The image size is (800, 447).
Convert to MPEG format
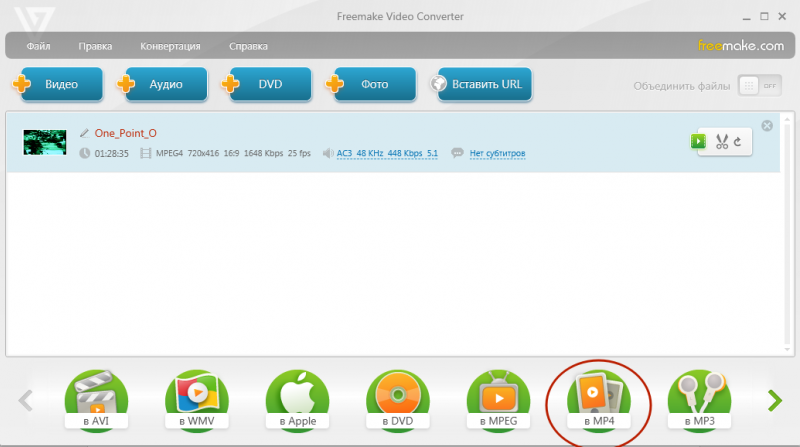[498, 401]
